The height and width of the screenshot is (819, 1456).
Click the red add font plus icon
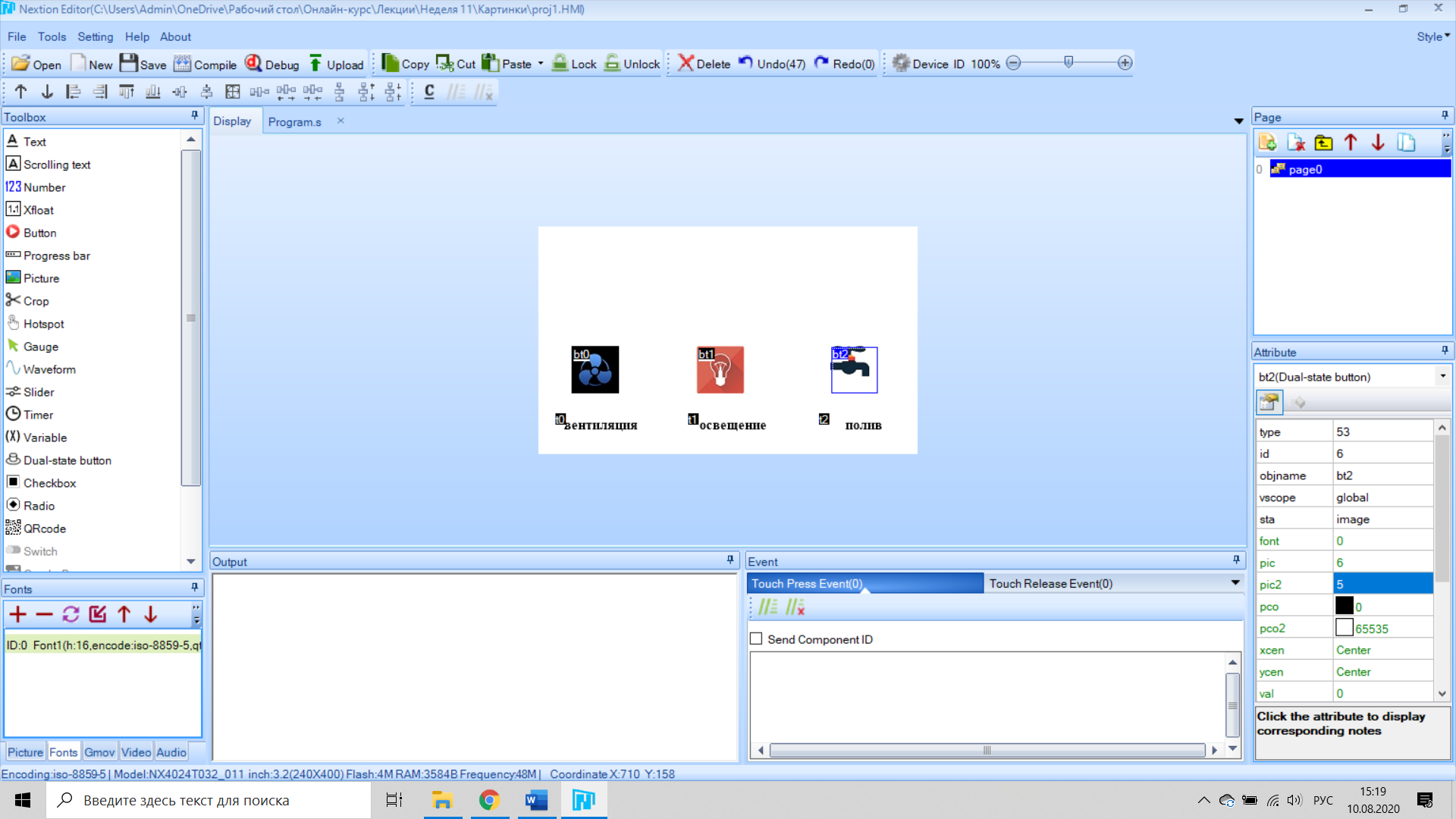point(18,614)
